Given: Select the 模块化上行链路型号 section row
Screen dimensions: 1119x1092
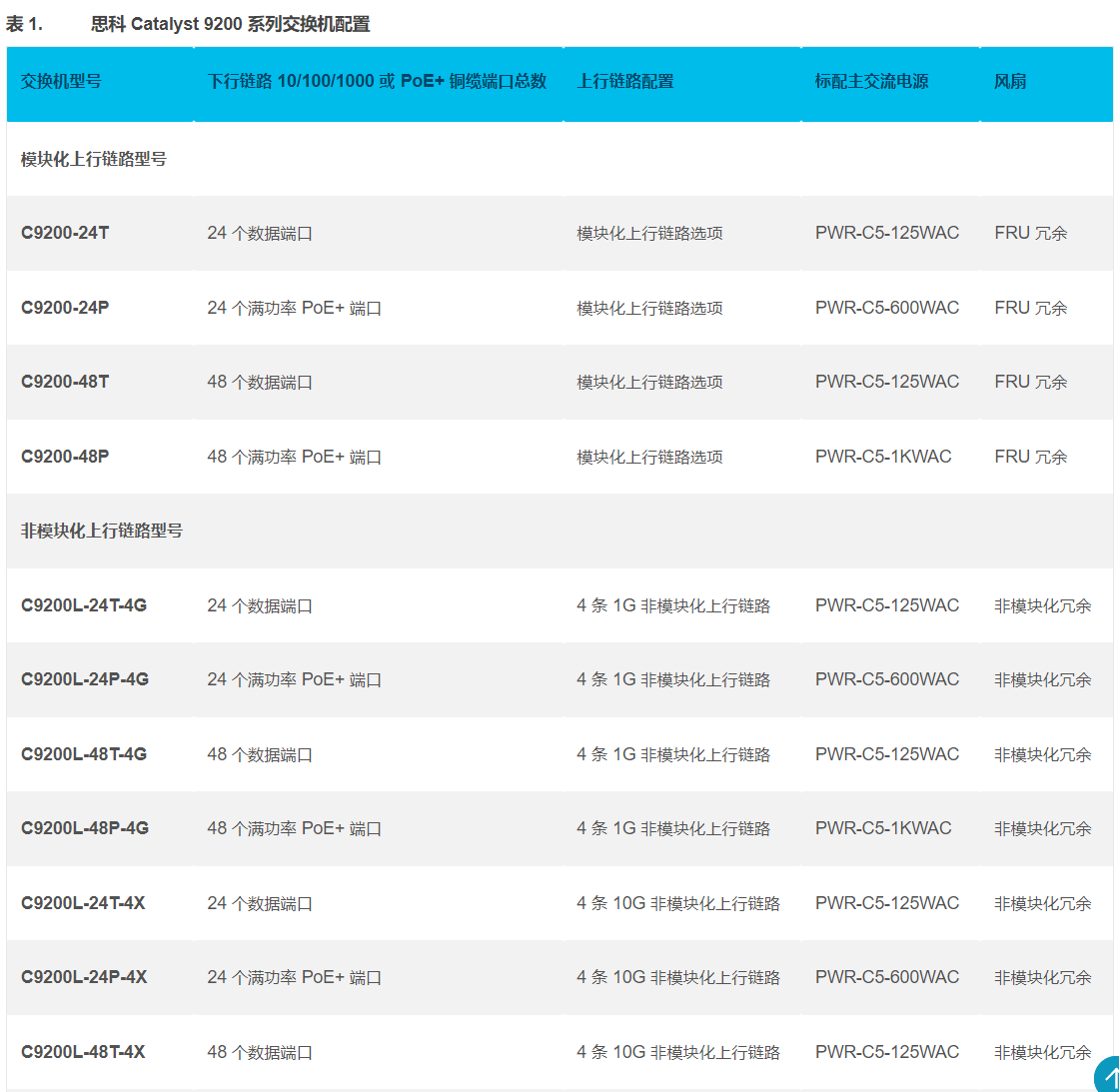Looking at the screenshot, I should (559, 159).
